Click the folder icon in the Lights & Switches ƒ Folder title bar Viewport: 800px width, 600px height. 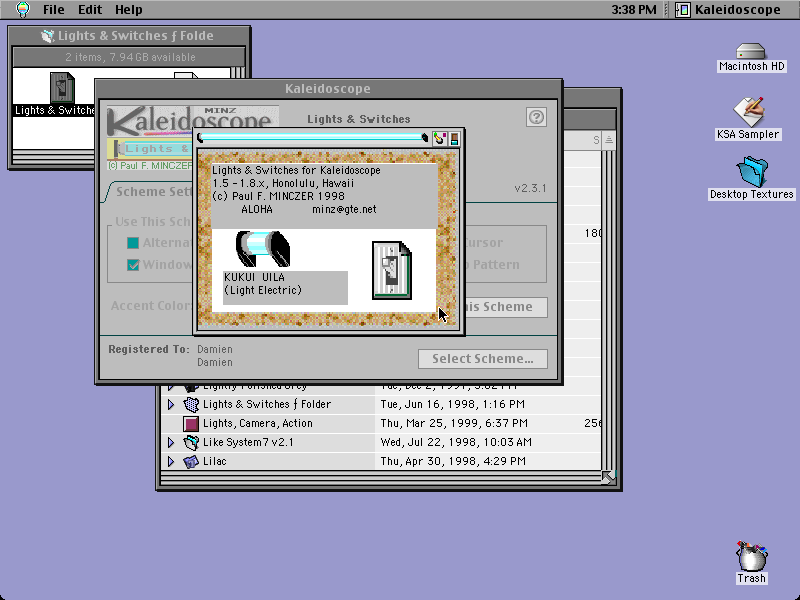click(47, 36)
